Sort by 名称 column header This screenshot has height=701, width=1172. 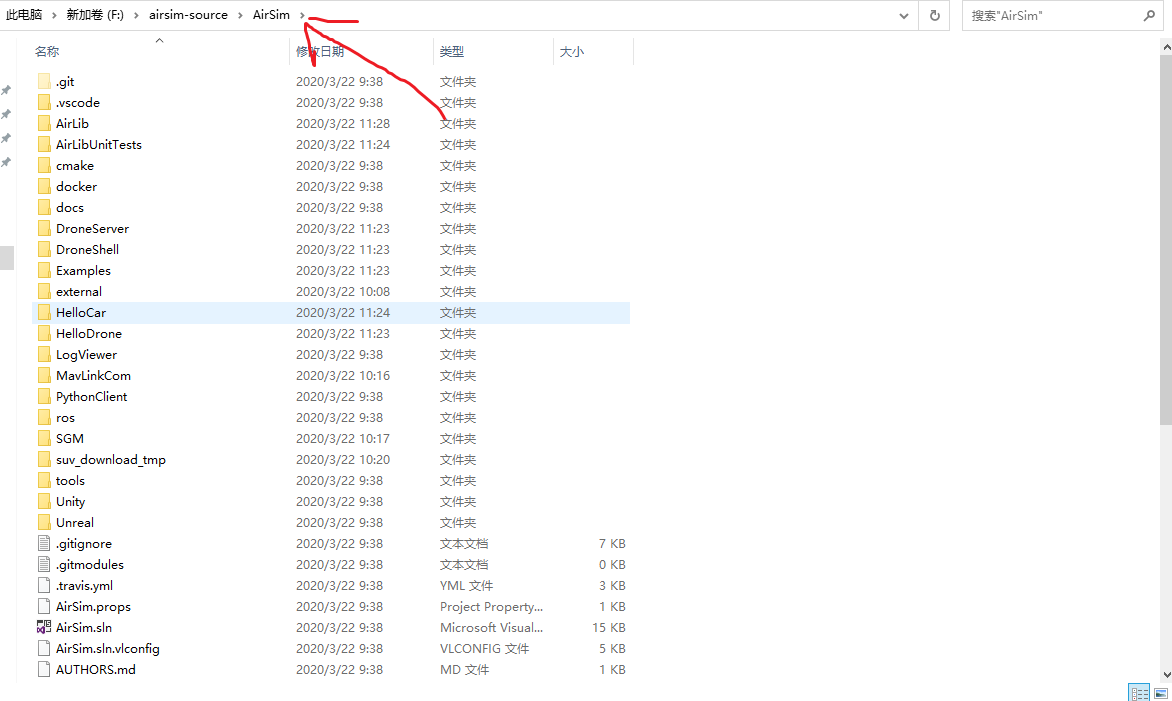coord(46,52)
